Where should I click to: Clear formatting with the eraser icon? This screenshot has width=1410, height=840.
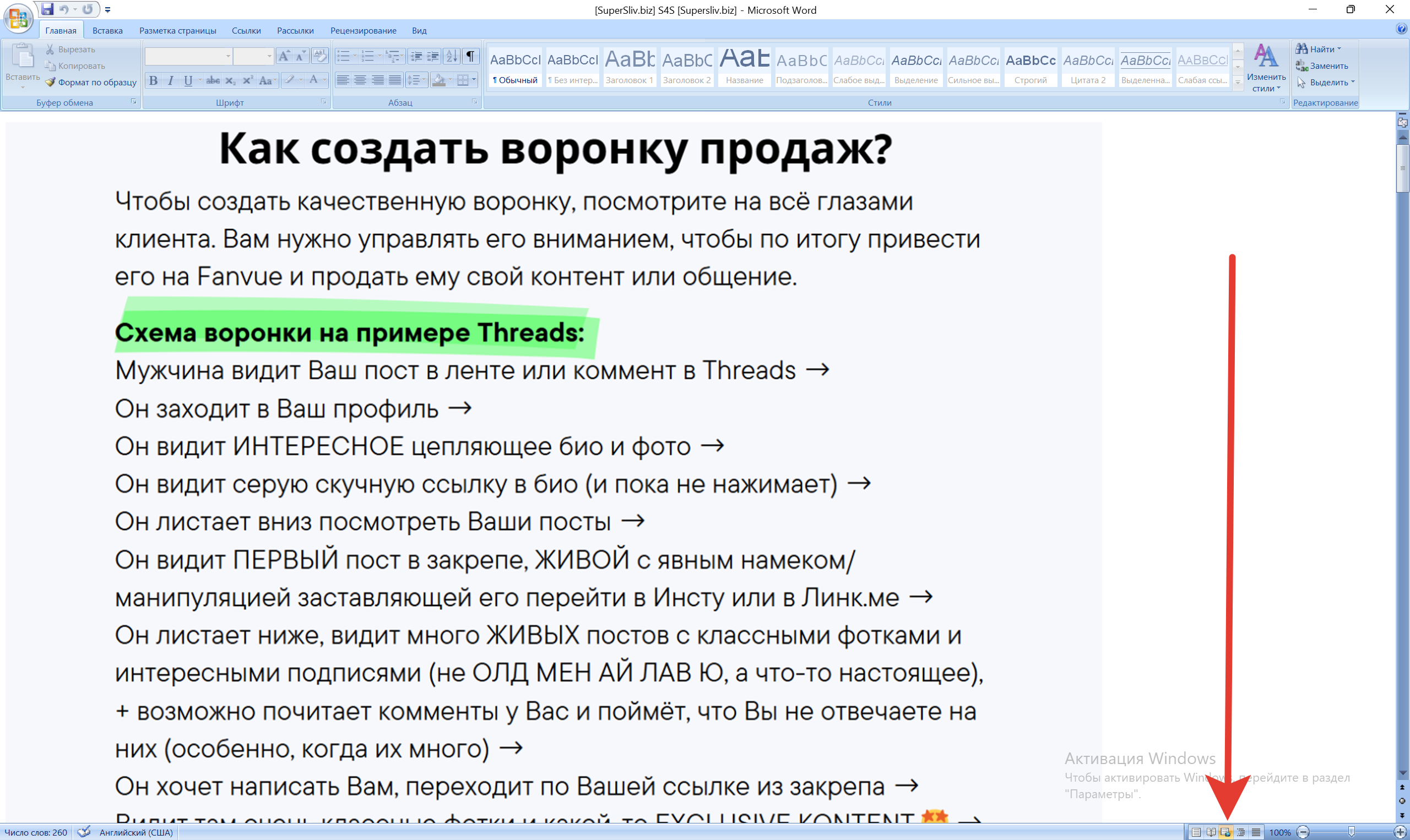point(319,56)
